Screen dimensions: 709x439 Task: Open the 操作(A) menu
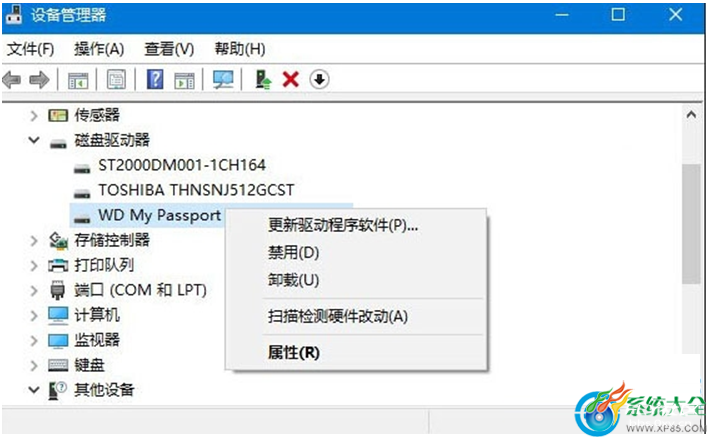pyautogui.click(x=99, y=49)
